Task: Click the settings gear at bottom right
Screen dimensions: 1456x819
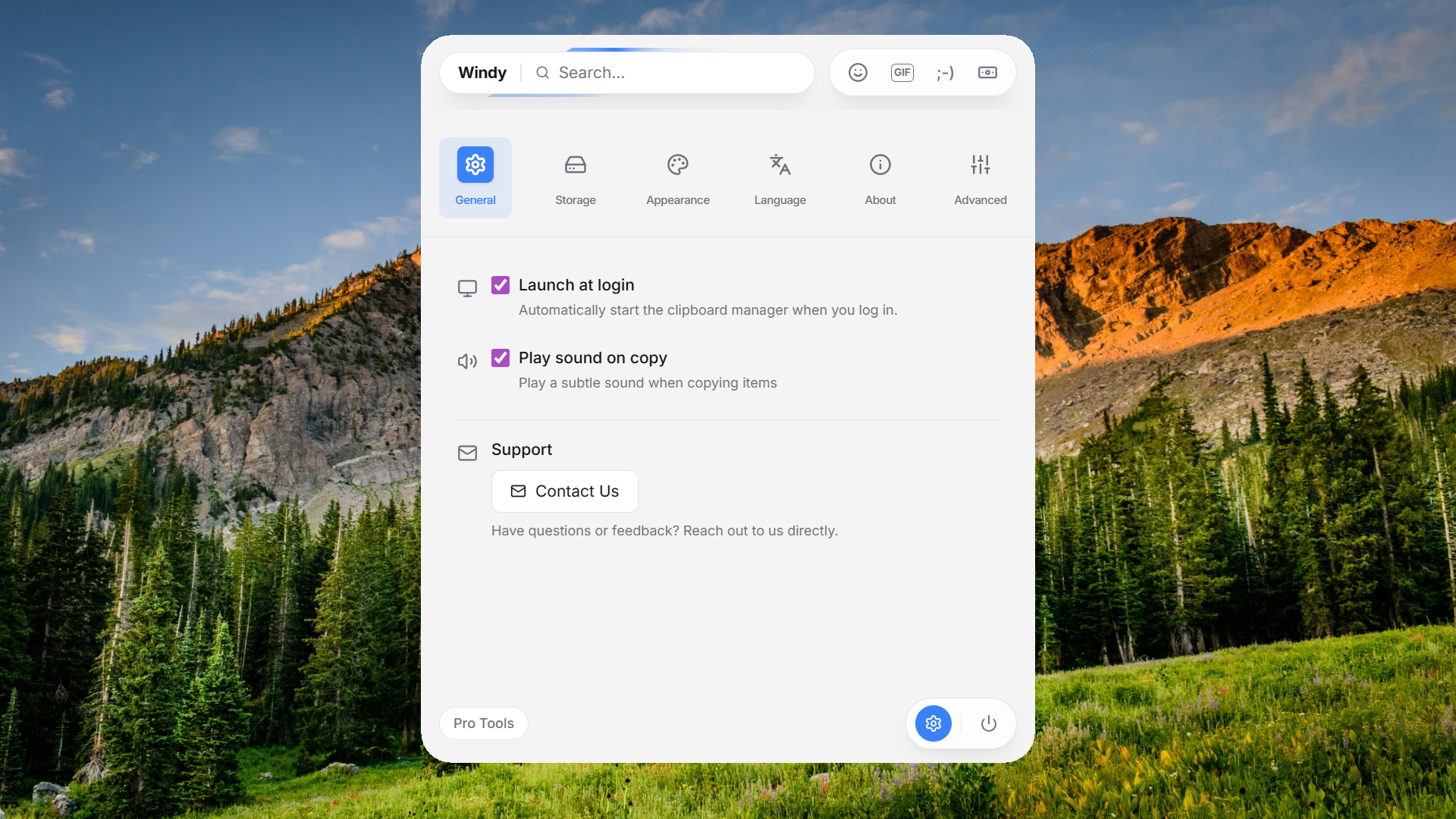Action: (933, 723)
